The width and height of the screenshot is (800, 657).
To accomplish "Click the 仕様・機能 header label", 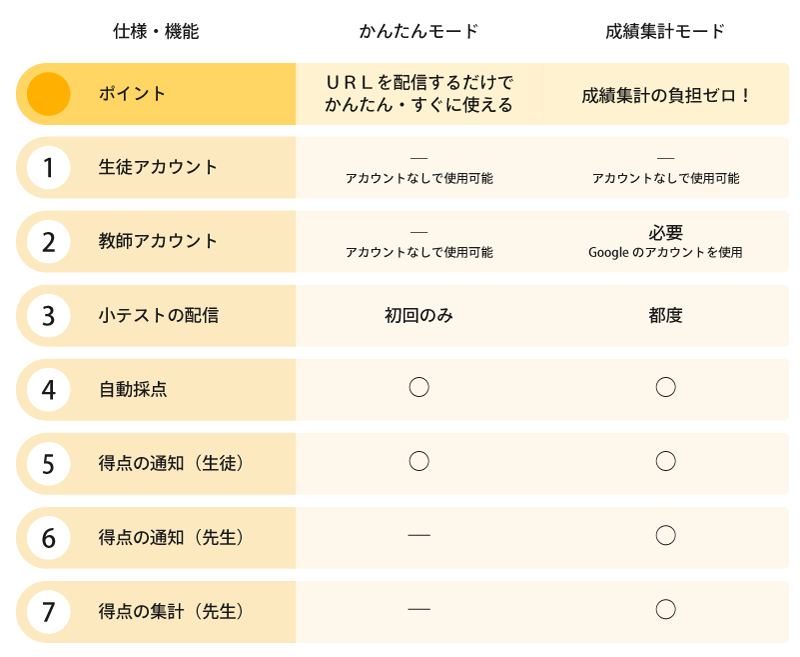I will (x=156, y=31).
